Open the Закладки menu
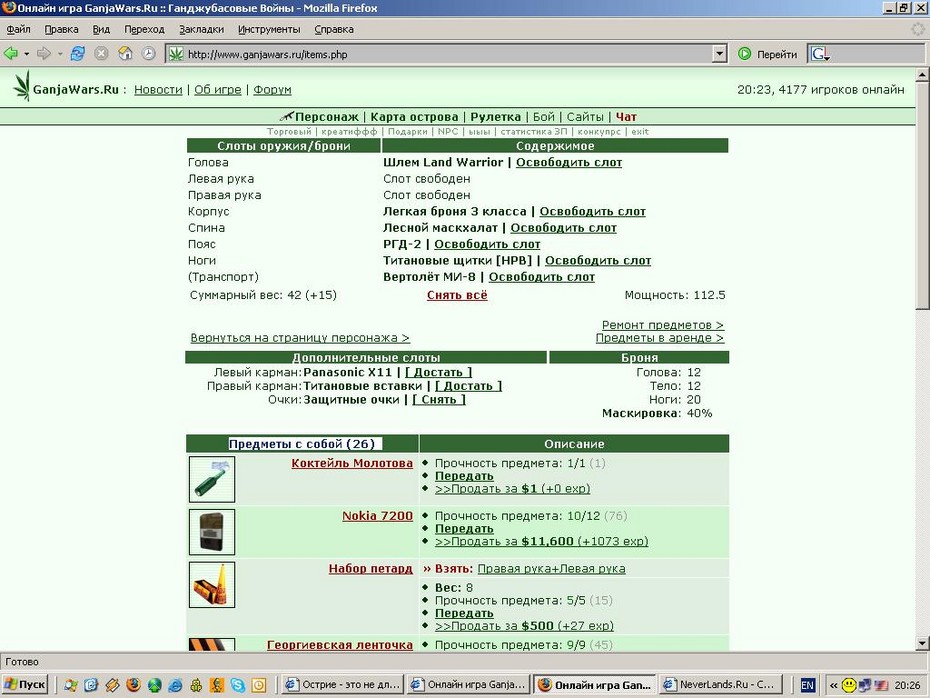 (x=201, y=29)
